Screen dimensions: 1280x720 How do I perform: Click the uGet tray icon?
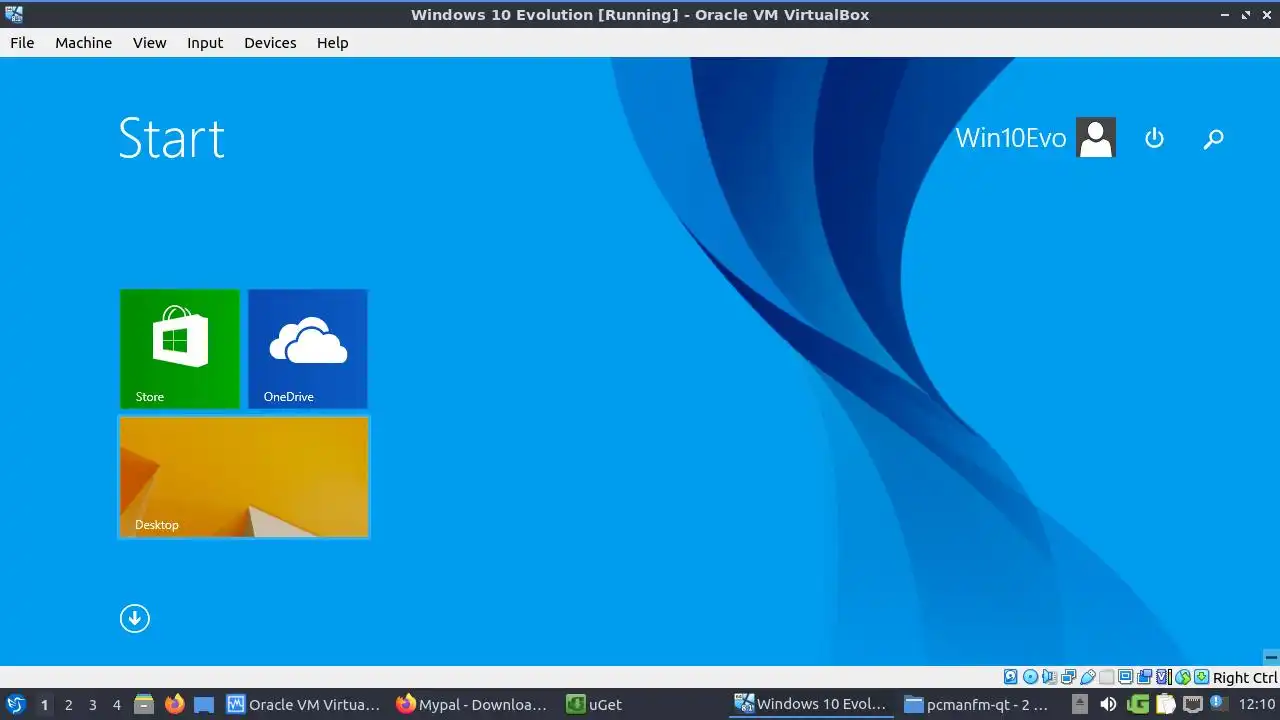pos(1137,704)
